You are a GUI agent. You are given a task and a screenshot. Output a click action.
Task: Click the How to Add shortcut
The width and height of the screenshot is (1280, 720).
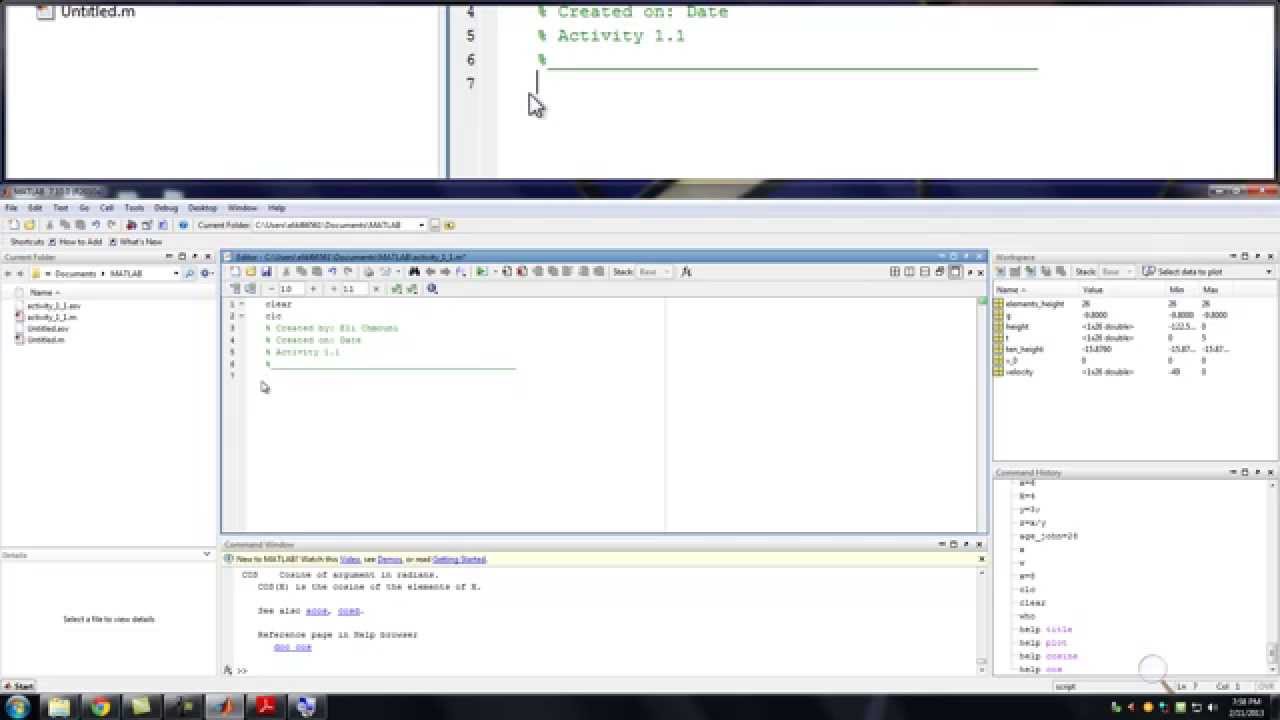tap(76, 241)
